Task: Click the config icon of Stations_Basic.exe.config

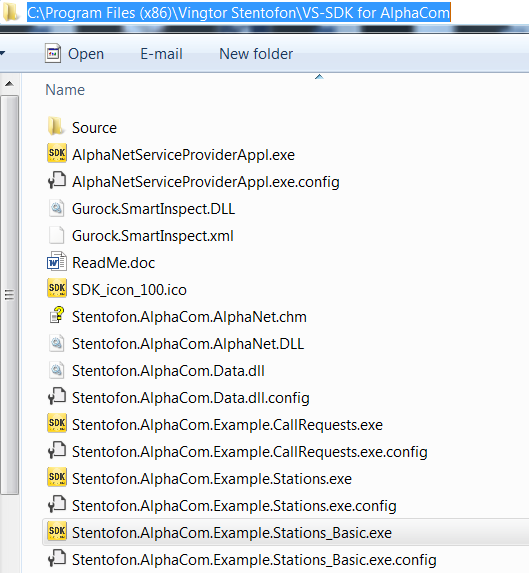Action: (x=57, y=558)
